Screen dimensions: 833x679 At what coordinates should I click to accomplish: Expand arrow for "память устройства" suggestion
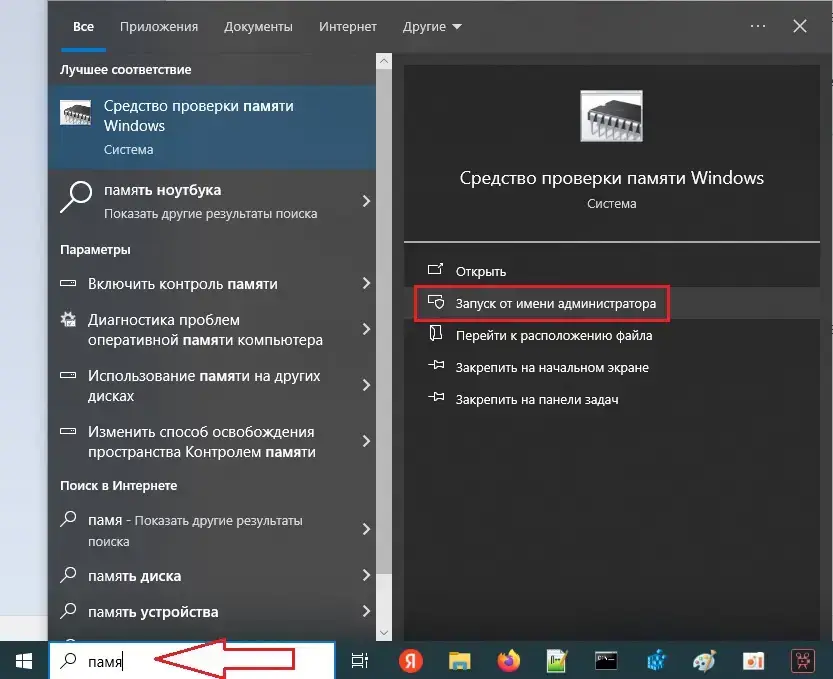366,611
